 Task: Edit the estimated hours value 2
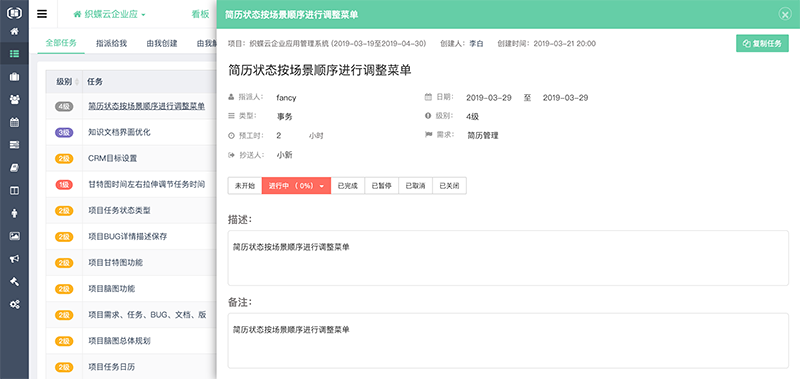click(279, 136)
